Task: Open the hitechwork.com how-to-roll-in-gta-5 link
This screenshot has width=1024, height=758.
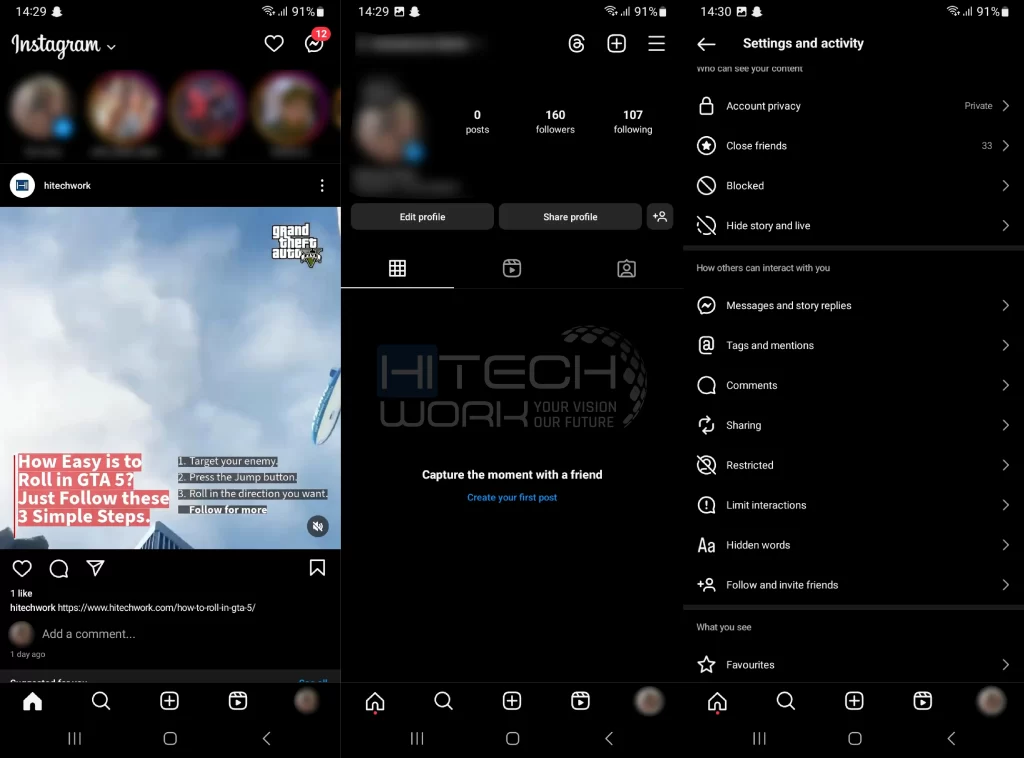Action: (x=156, y=608)
